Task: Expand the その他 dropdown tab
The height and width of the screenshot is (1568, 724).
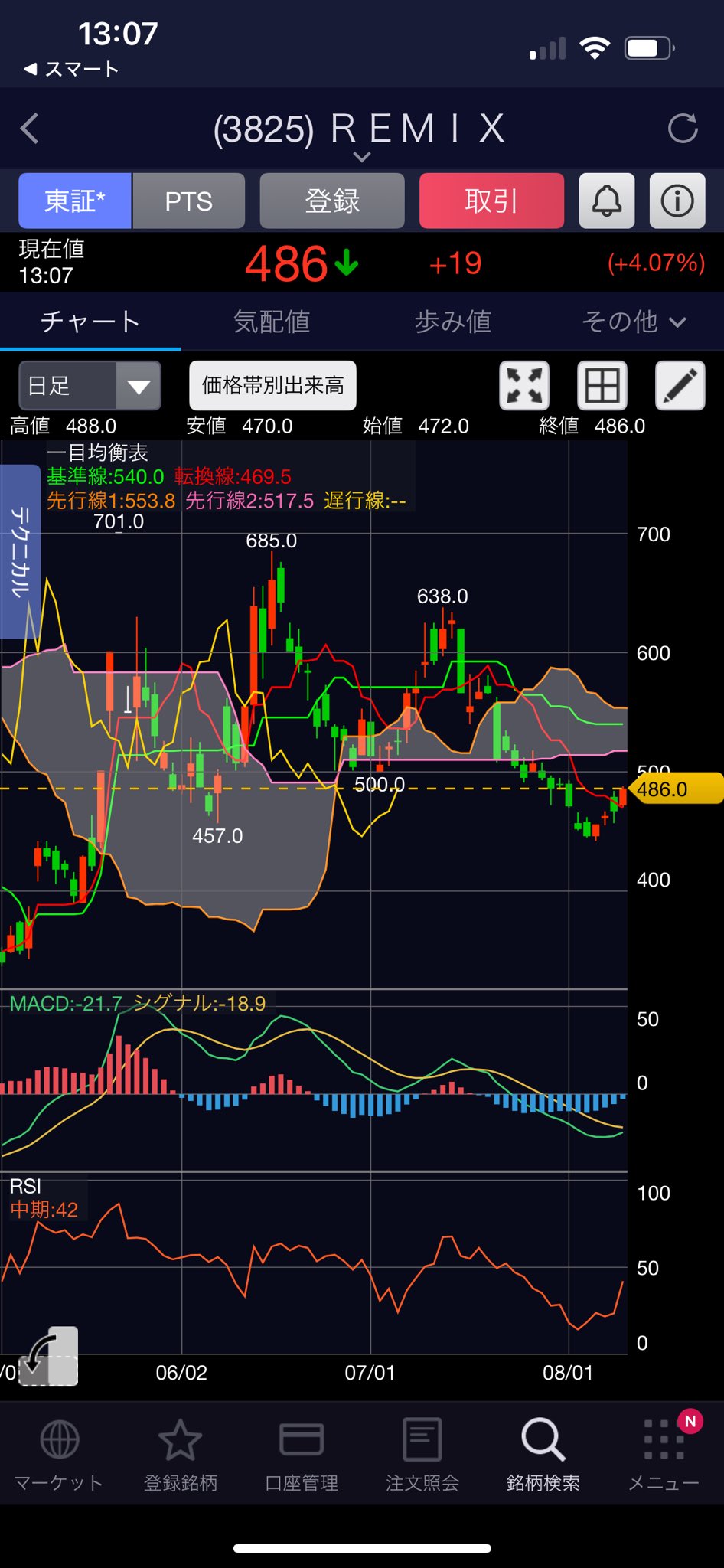Action: coord(634,322)
